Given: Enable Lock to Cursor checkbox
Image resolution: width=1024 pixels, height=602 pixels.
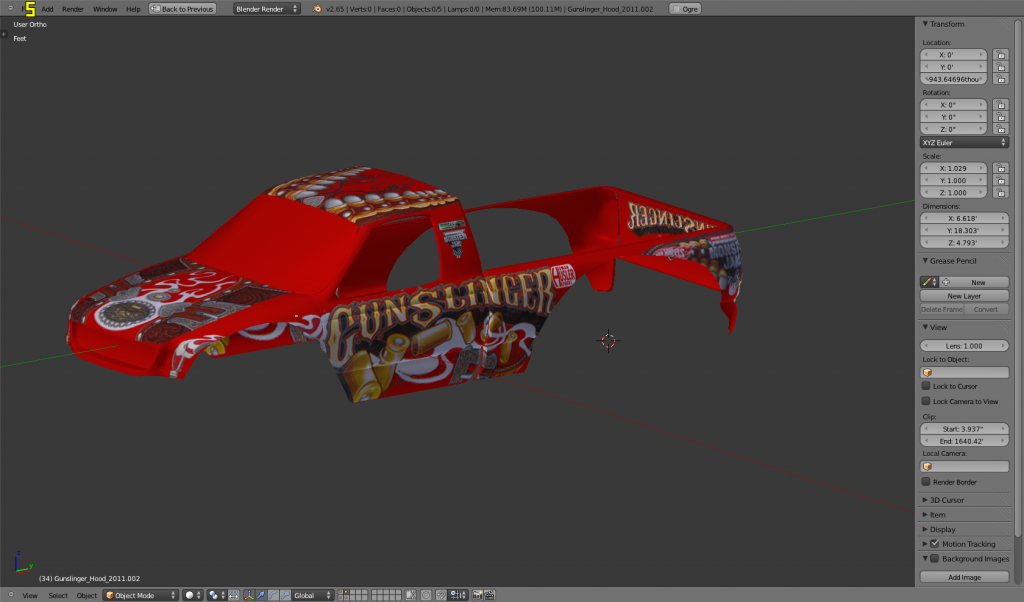Looking at the screenshot, I should (x=925, y=386).
